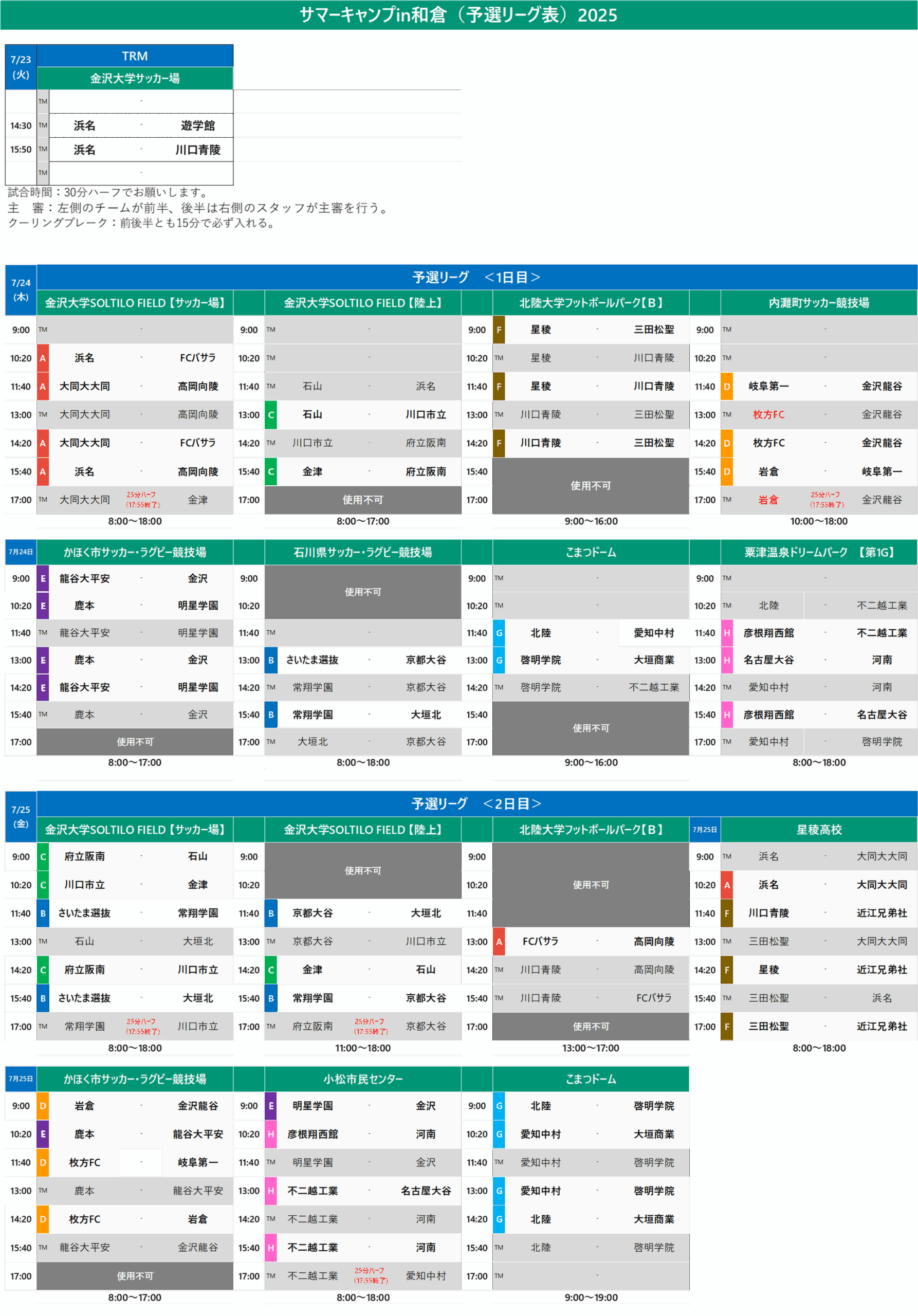Image resolution: width=918 pixels, height=1316 pixels.
Task: Click 名古屋大谷 in the 13:00 不二越工業 match, day two
Action: pyautogui.click(x=426, y=1191)
